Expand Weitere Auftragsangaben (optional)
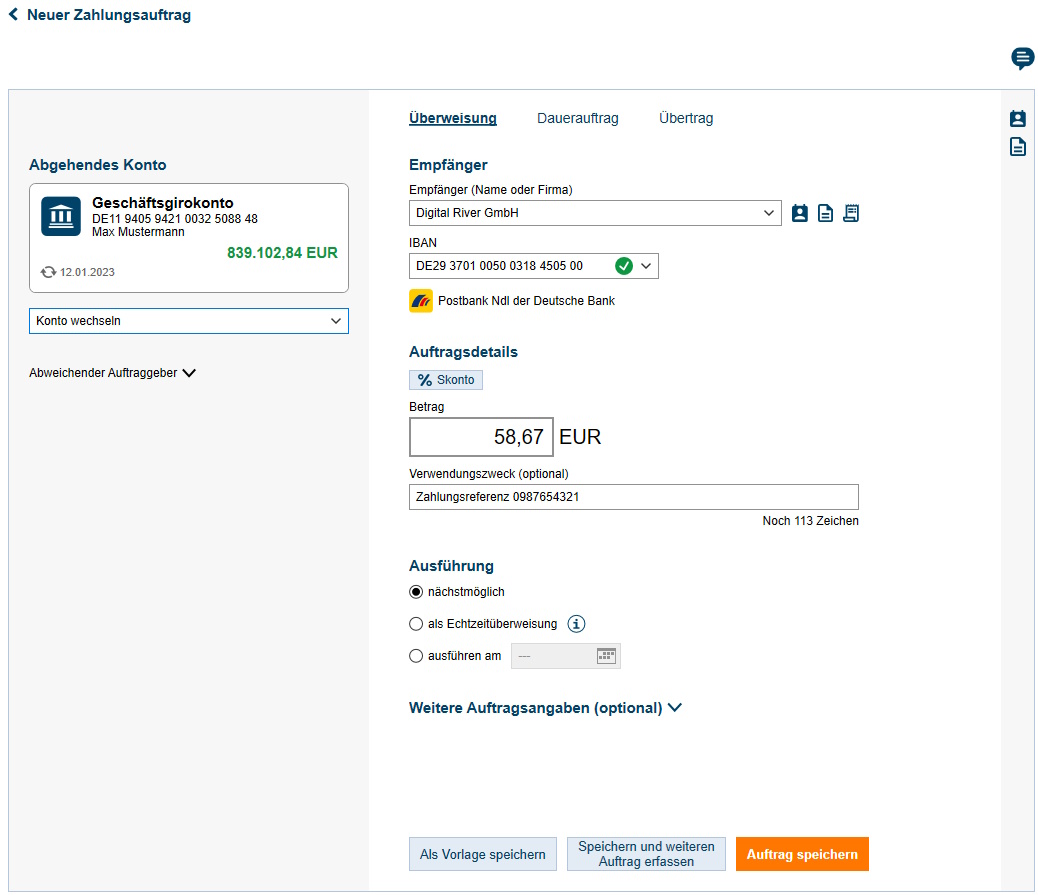The image size is (1038, 895). (x=545, y=708)
